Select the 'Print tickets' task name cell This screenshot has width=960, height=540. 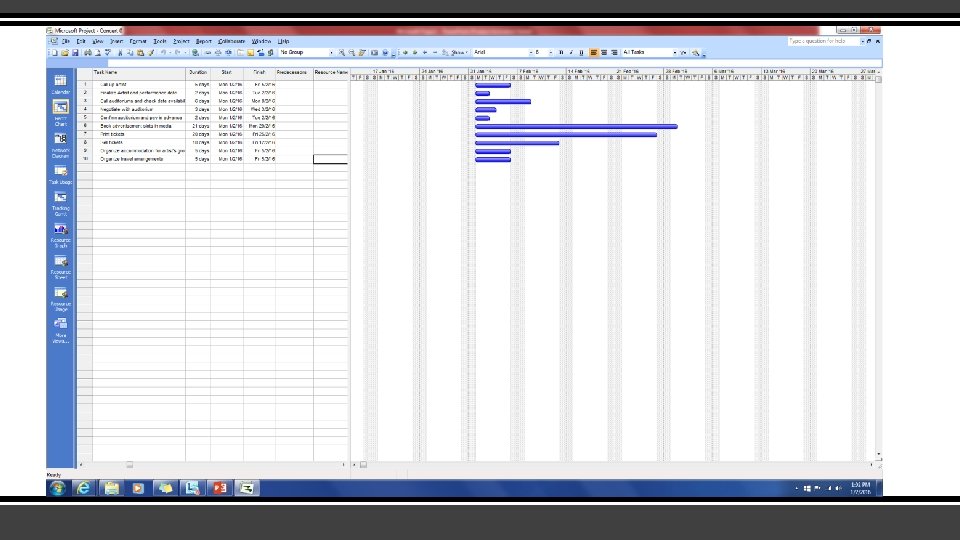(x=139, y=134)
